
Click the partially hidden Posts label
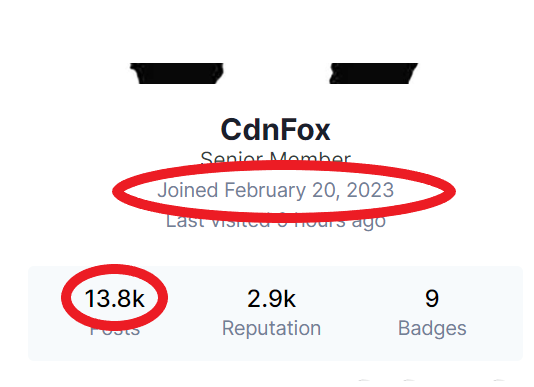click(x=115, y=330)
